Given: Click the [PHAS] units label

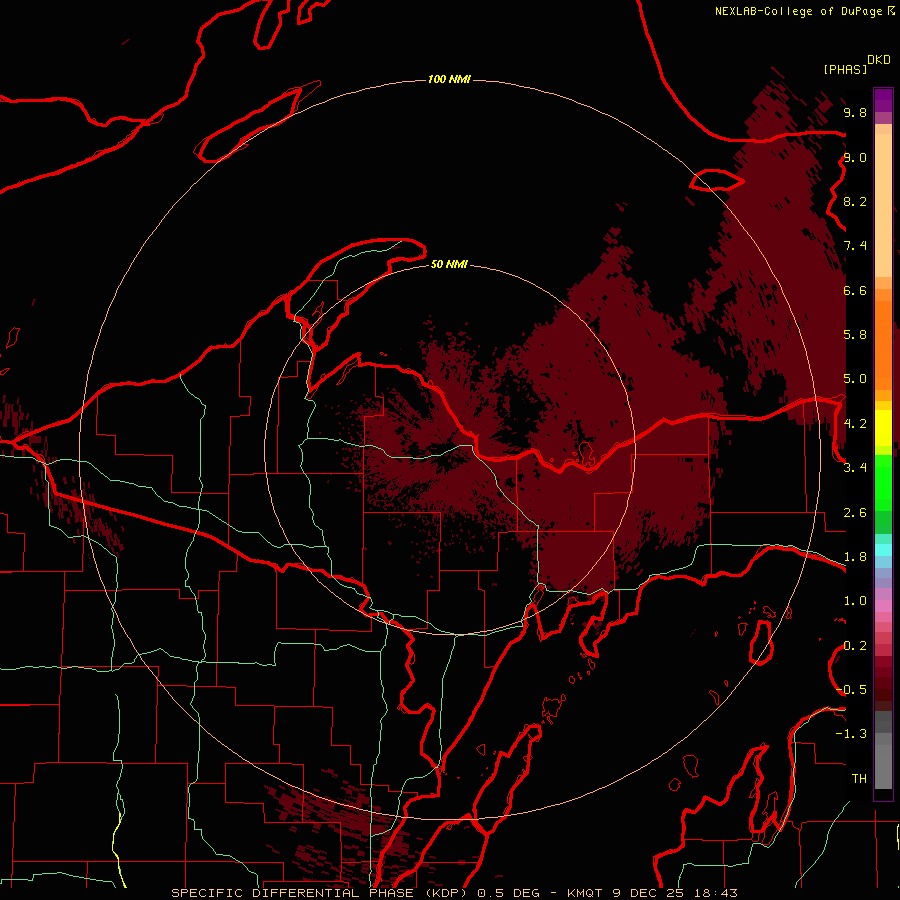Looking at the screenshot, I should point(845,69).
